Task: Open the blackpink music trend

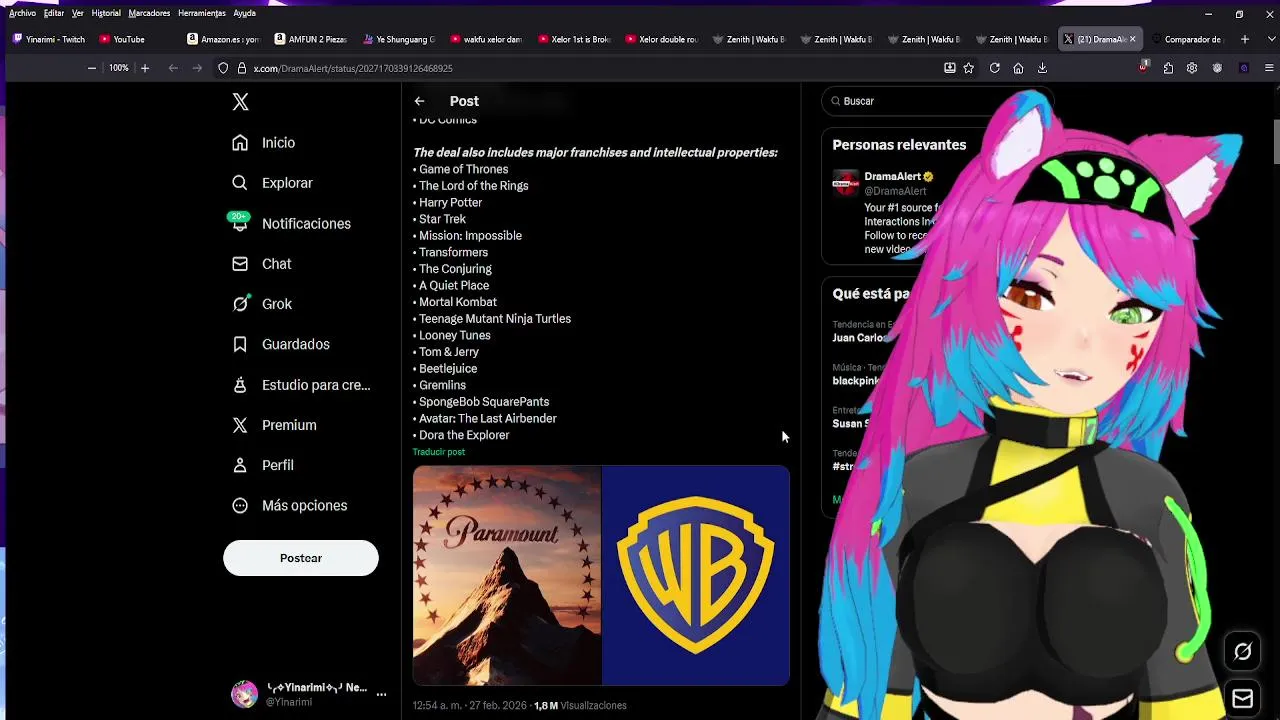Action: [x=855, y=381]
